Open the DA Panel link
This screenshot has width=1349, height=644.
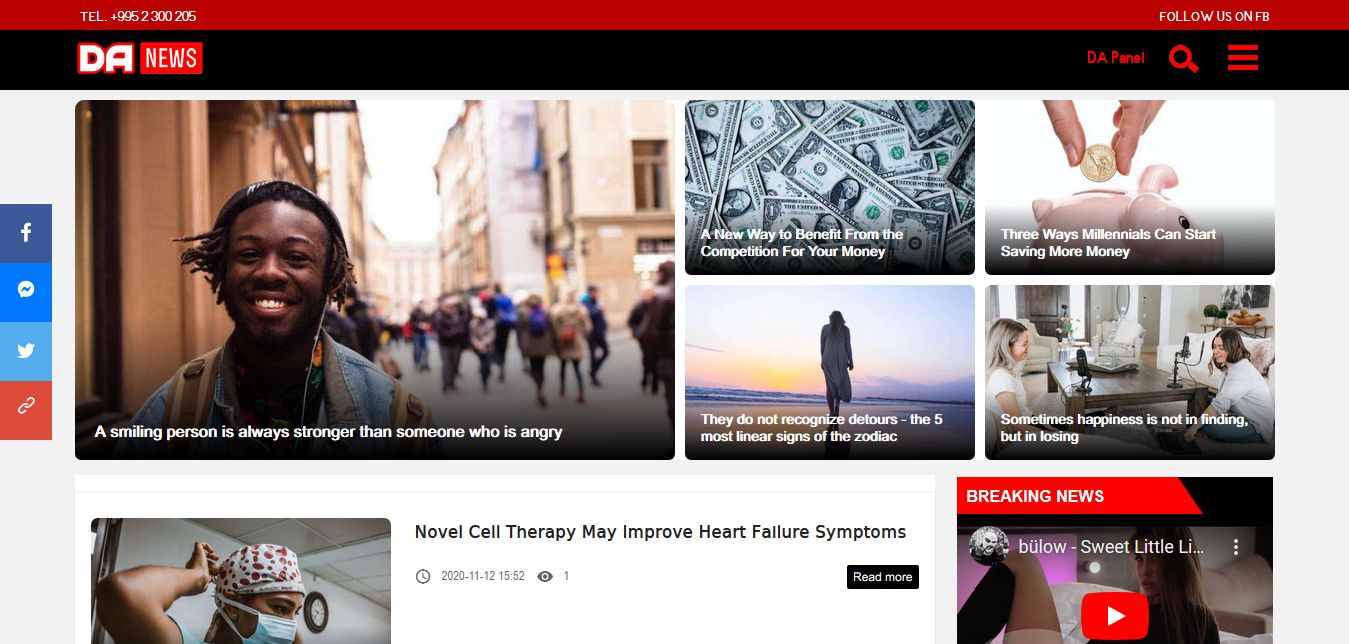point(1115,58)
